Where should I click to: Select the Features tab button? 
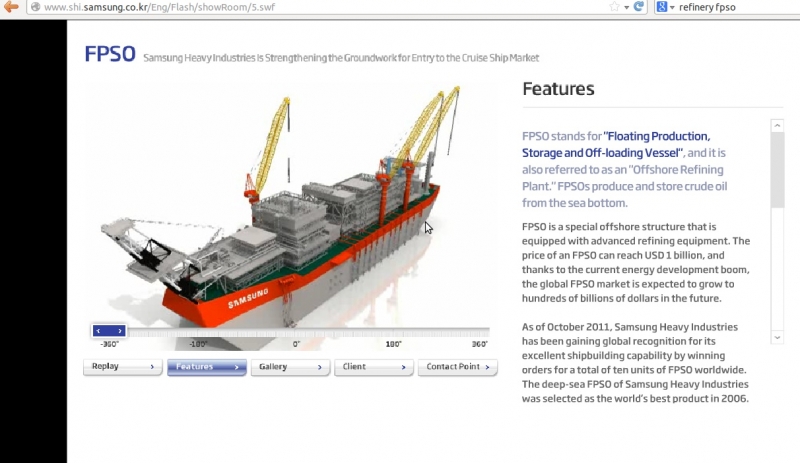coord(206,367)
